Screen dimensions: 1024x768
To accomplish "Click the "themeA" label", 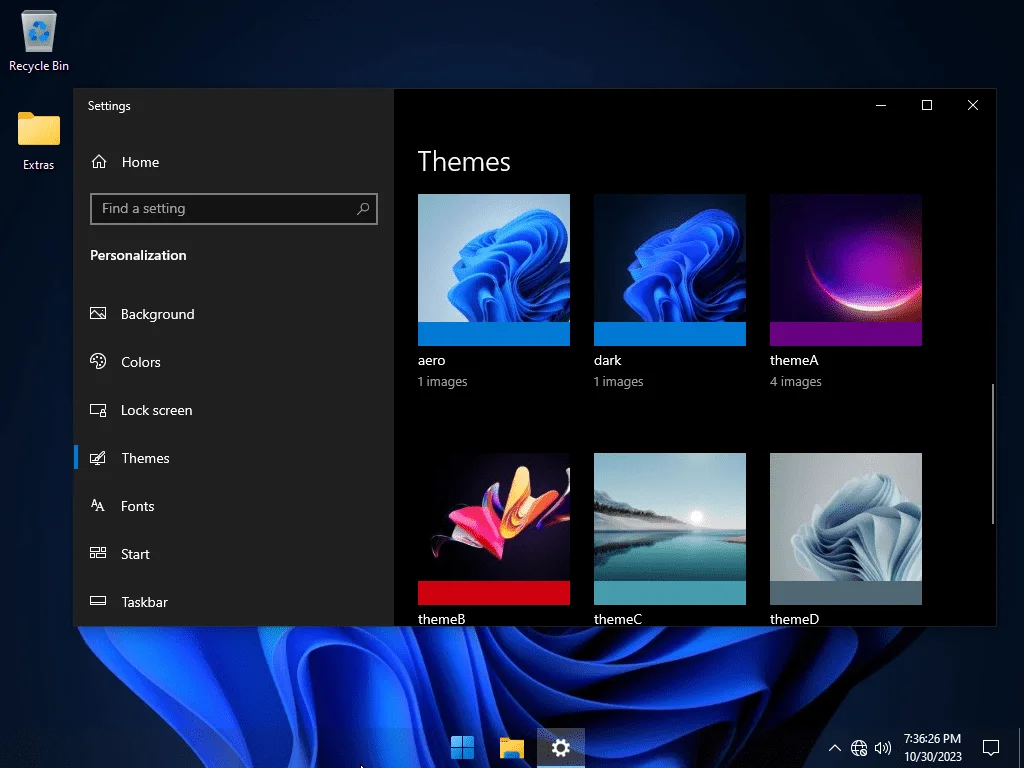I will pos(794,360).
